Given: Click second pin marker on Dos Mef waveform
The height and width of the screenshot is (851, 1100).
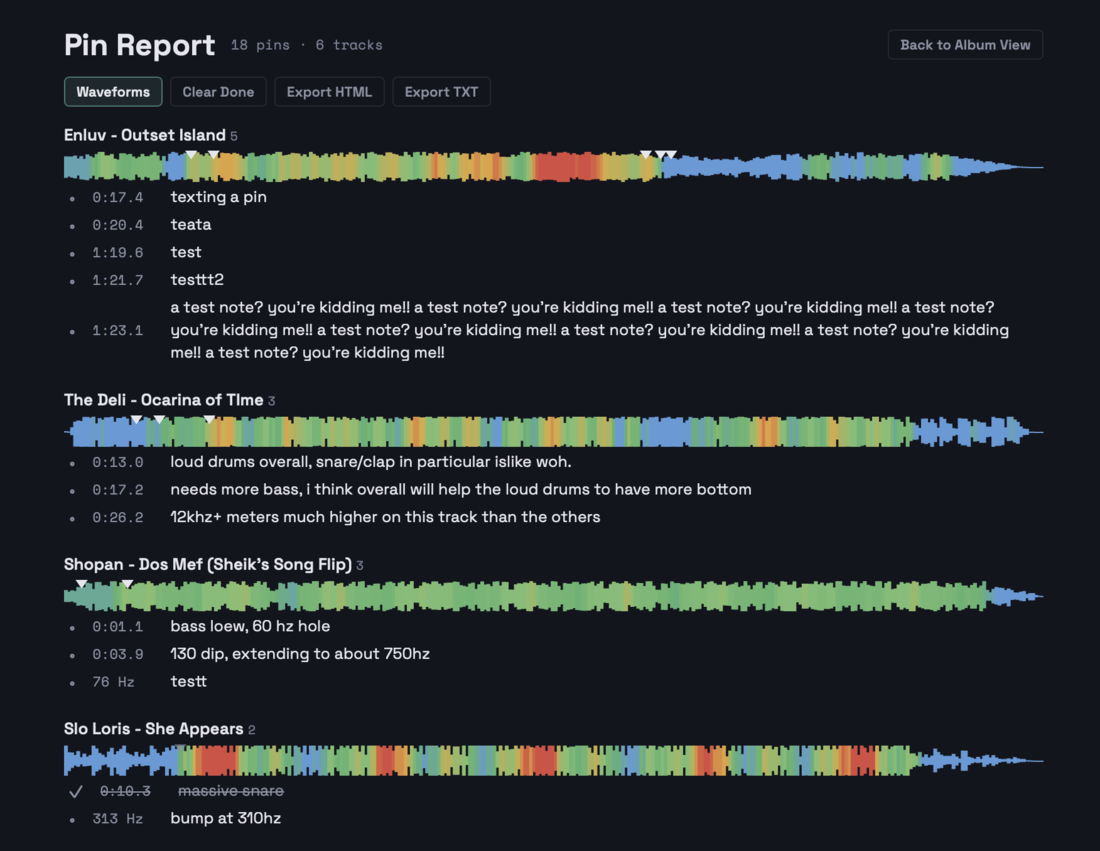Looking at the screenshot, I should pos(127,584).
